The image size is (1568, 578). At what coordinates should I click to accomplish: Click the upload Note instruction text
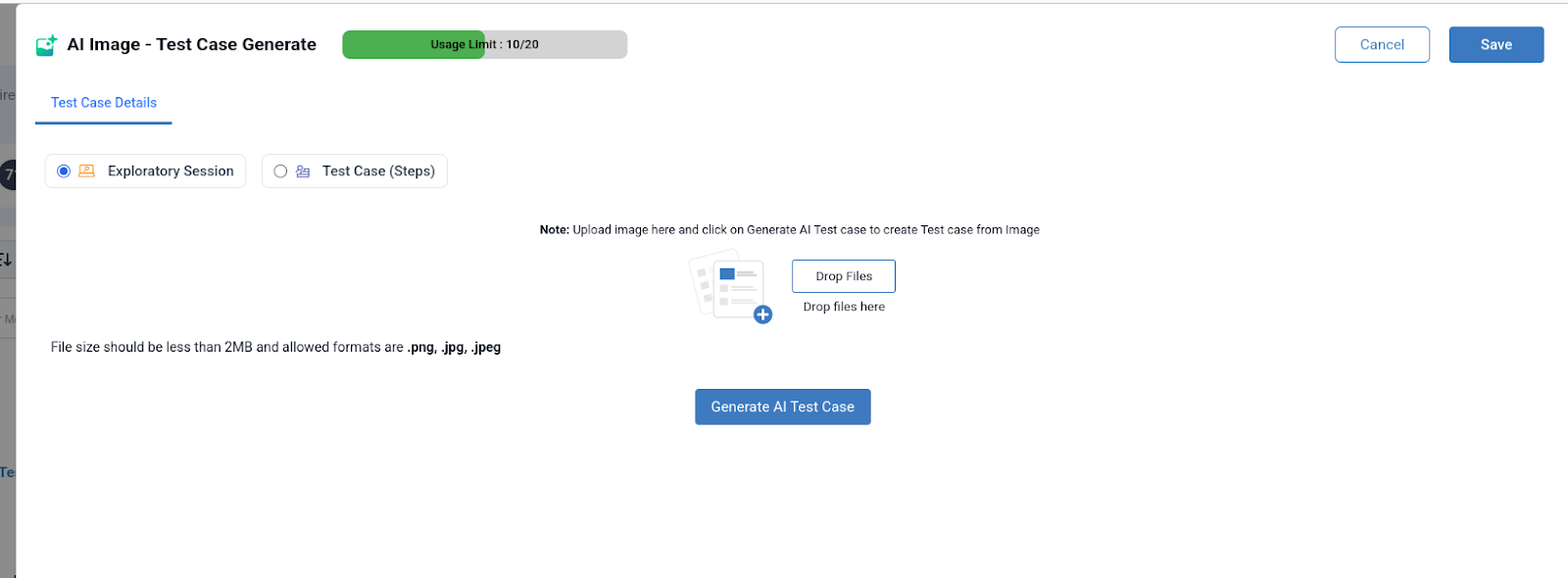(x=789, y=230)
